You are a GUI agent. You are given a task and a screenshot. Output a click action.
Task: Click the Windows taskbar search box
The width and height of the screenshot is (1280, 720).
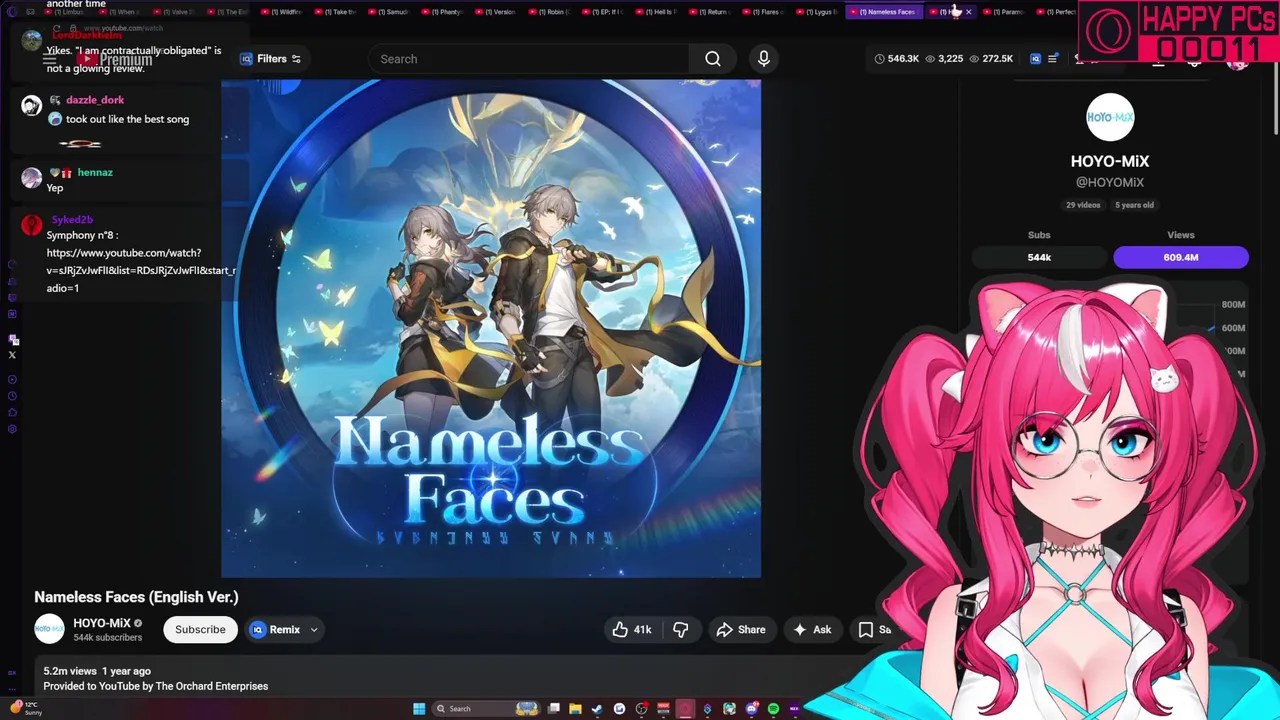click(x=486, y=709)
